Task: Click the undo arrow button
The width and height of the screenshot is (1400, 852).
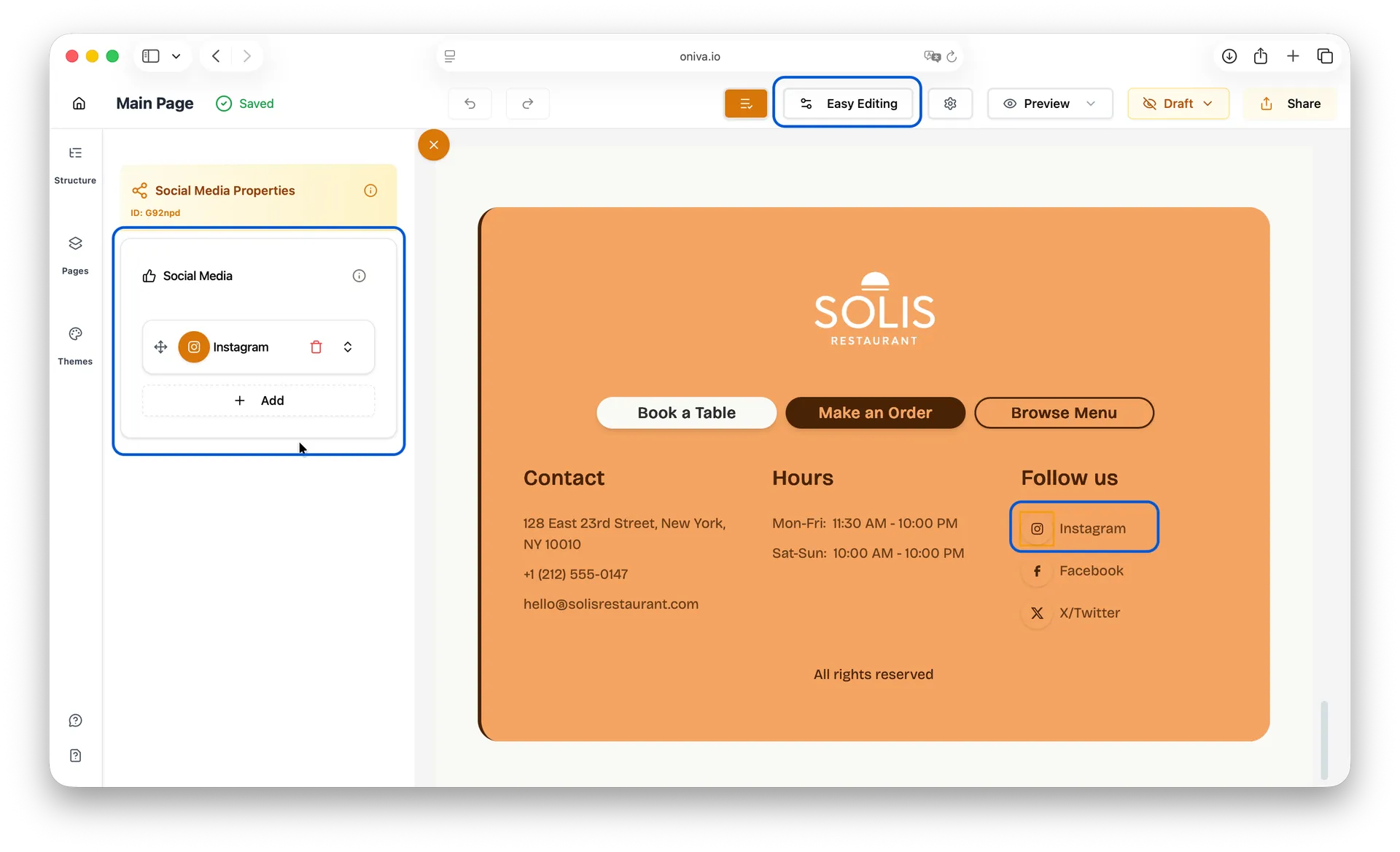Action: tap(470, 104)
